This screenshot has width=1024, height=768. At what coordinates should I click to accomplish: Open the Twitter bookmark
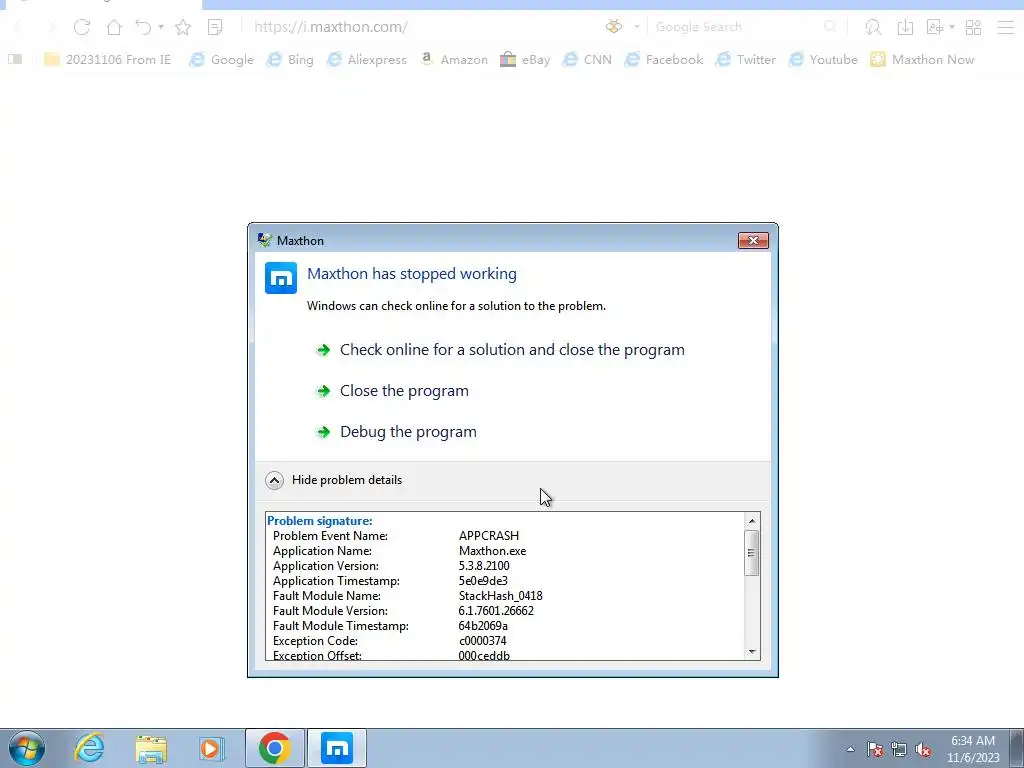pos(745,59)
